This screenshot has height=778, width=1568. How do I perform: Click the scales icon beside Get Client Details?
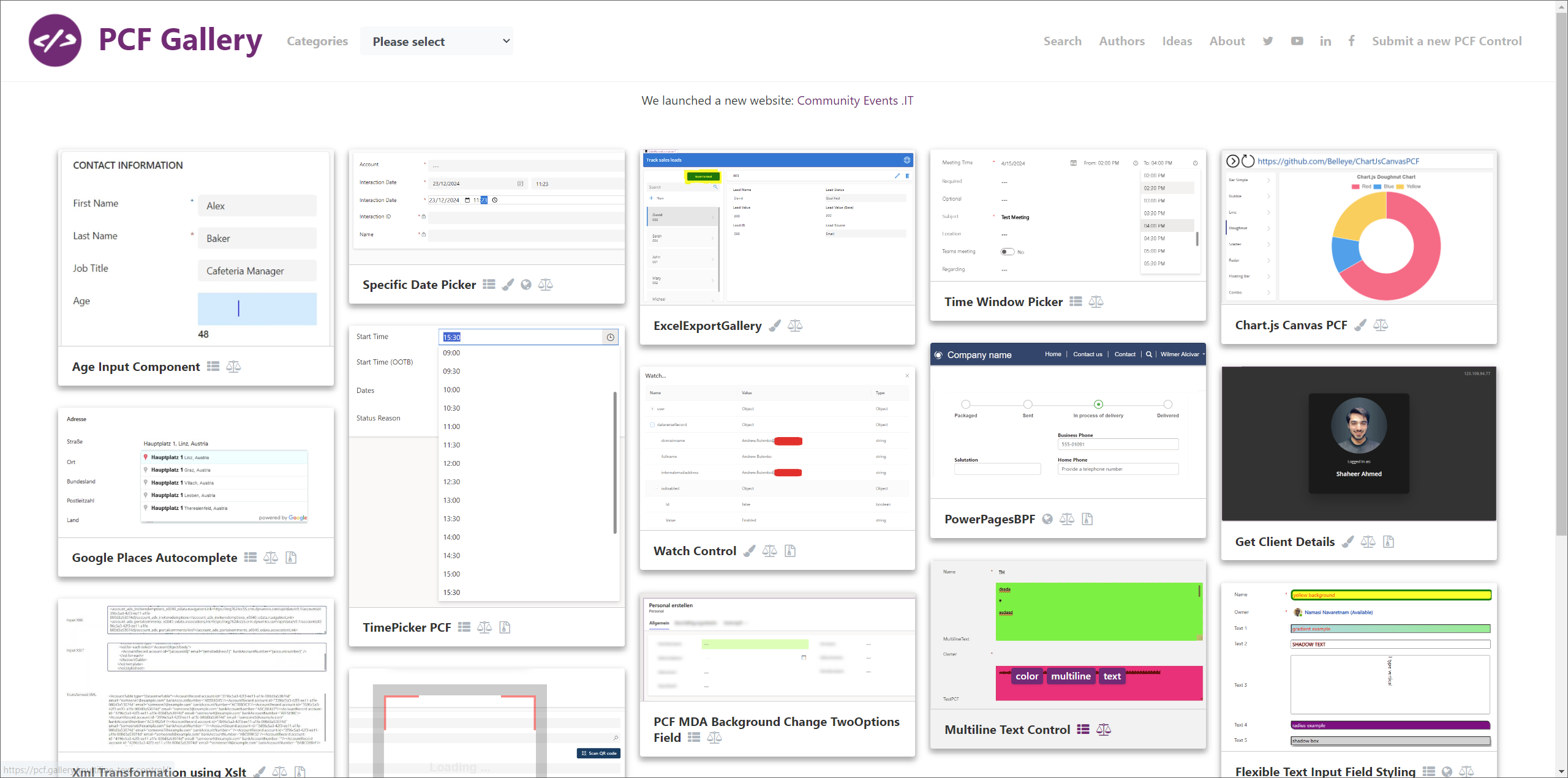1368,541
